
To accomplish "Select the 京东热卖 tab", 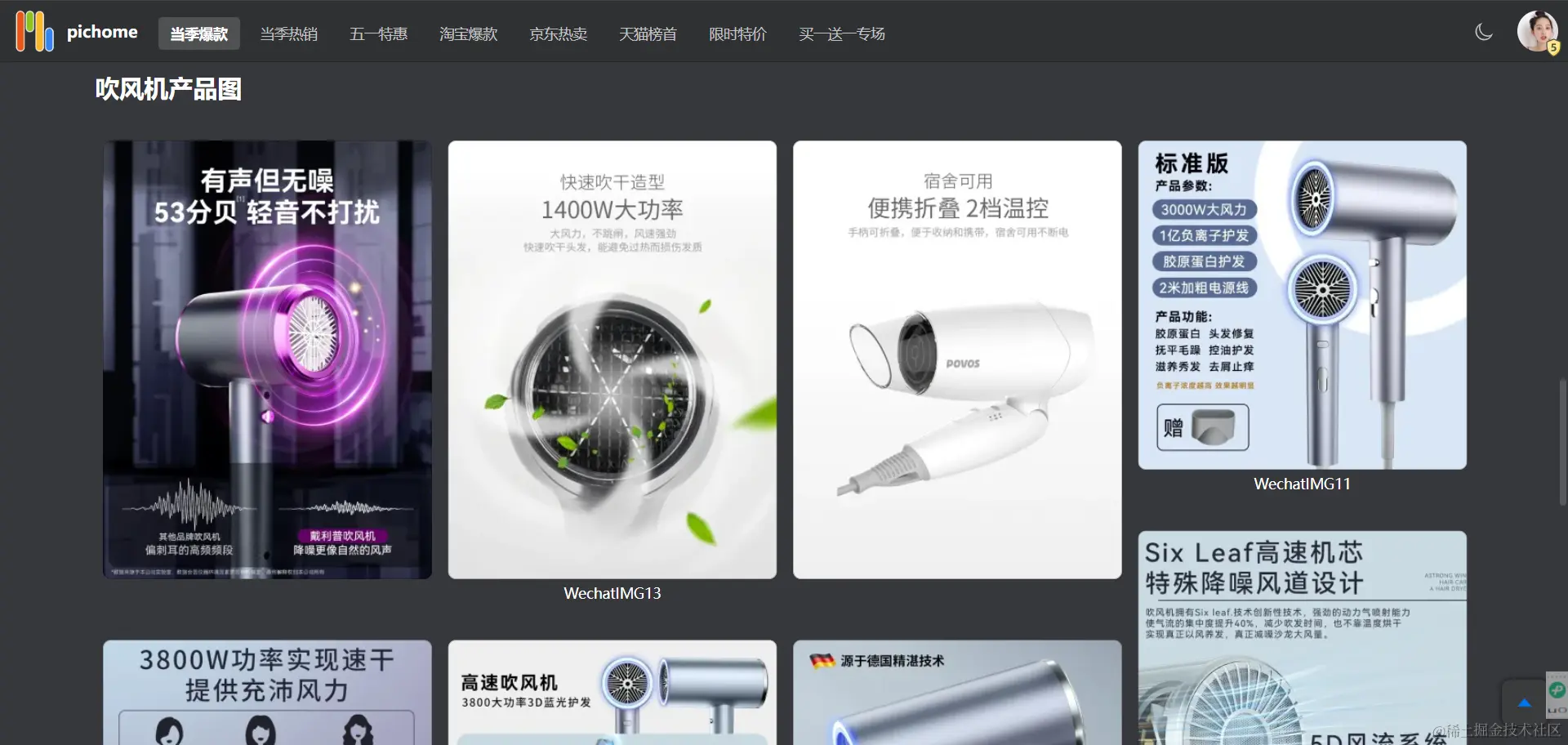I will pos(559,33).
